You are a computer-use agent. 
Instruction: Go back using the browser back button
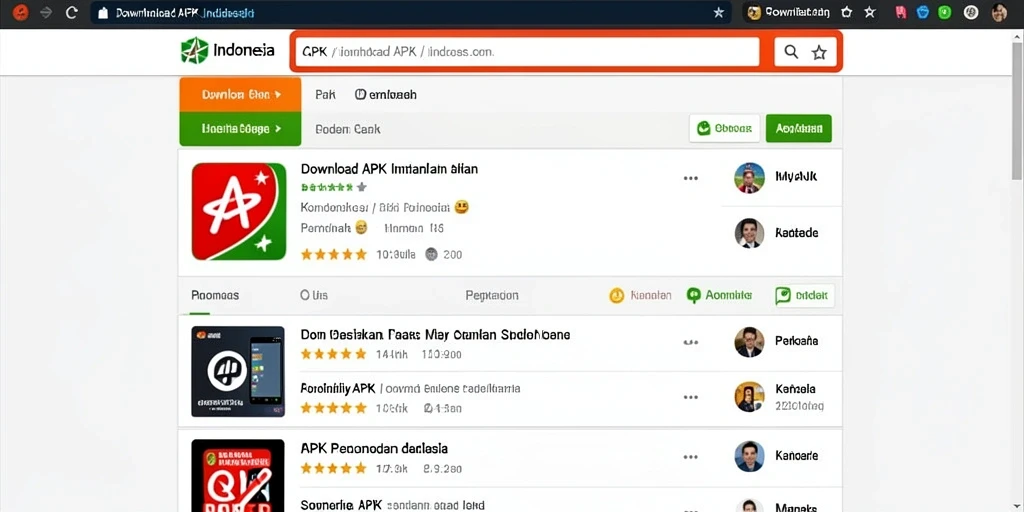21,12
